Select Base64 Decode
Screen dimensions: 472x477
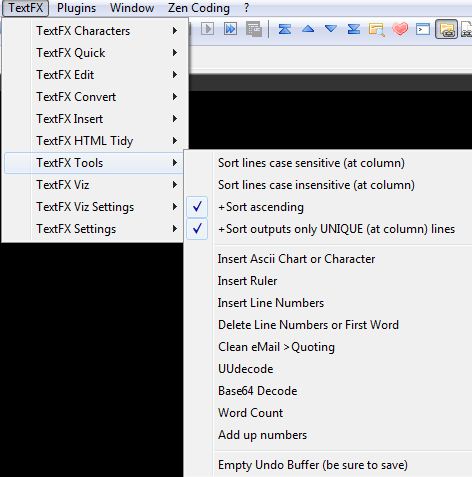pyautogui.click(x=328, y=391)
